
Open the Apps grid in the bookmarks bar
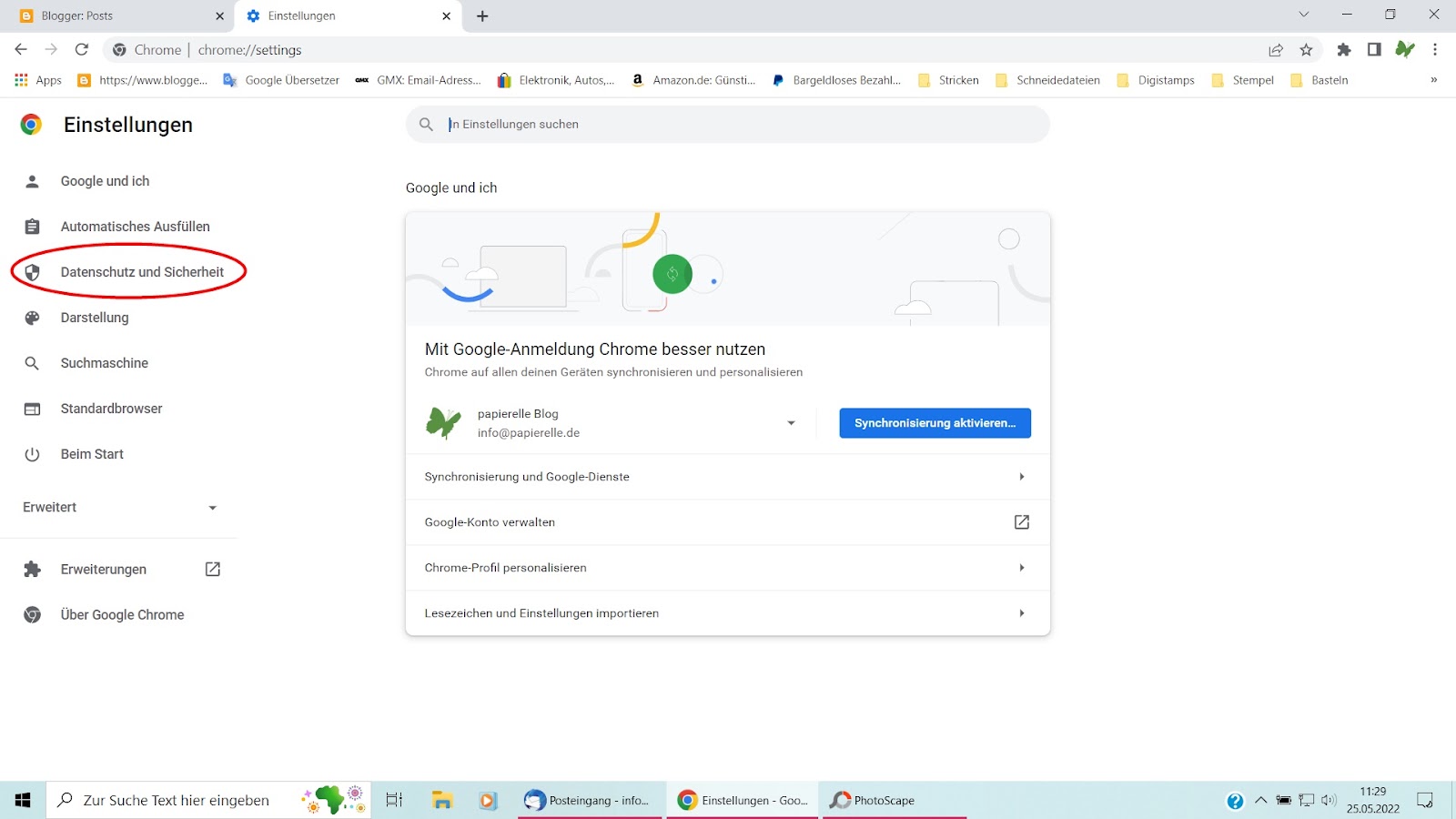tap(38, 80)
